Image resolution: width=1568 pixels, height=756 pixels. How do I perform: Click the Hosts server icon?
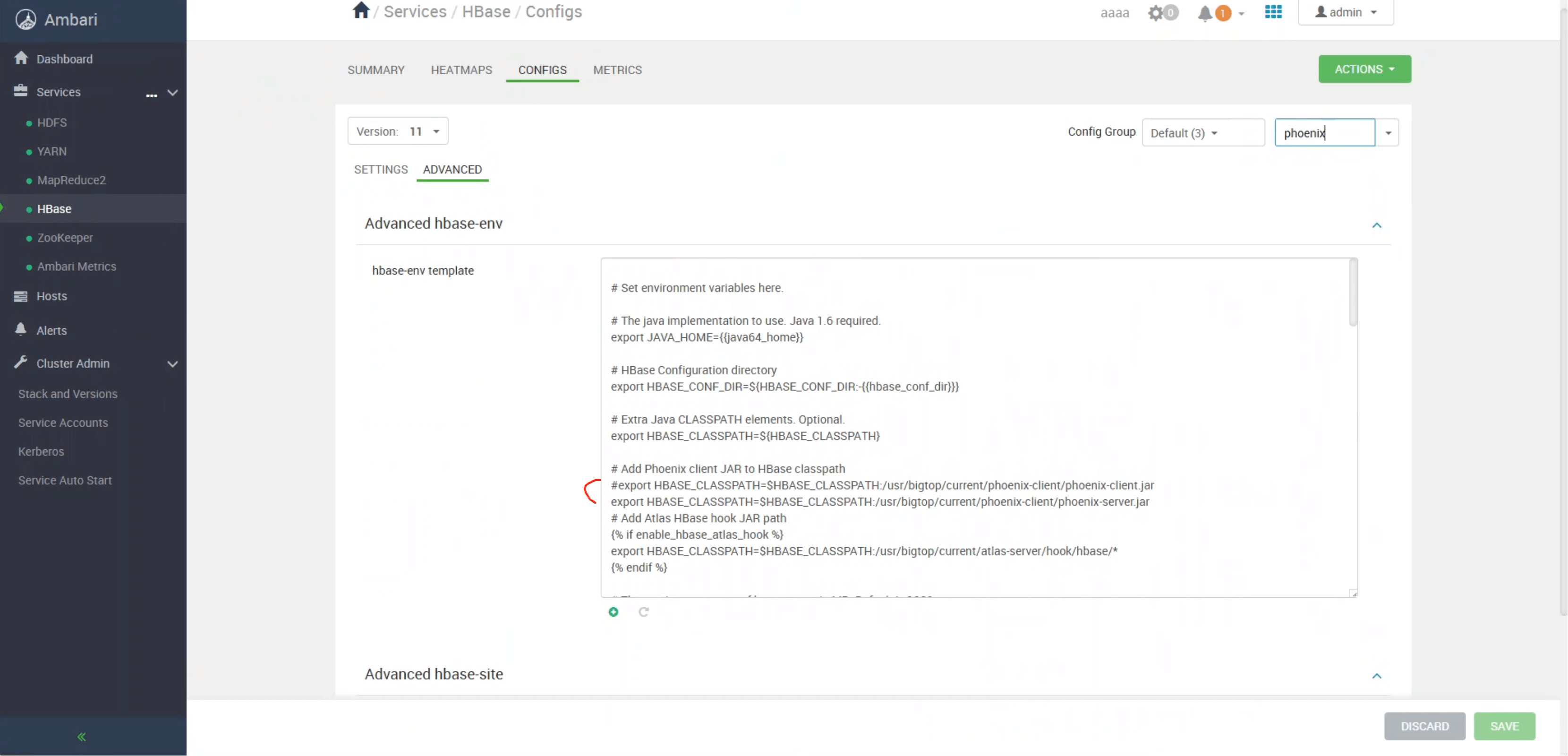point(21,296)
